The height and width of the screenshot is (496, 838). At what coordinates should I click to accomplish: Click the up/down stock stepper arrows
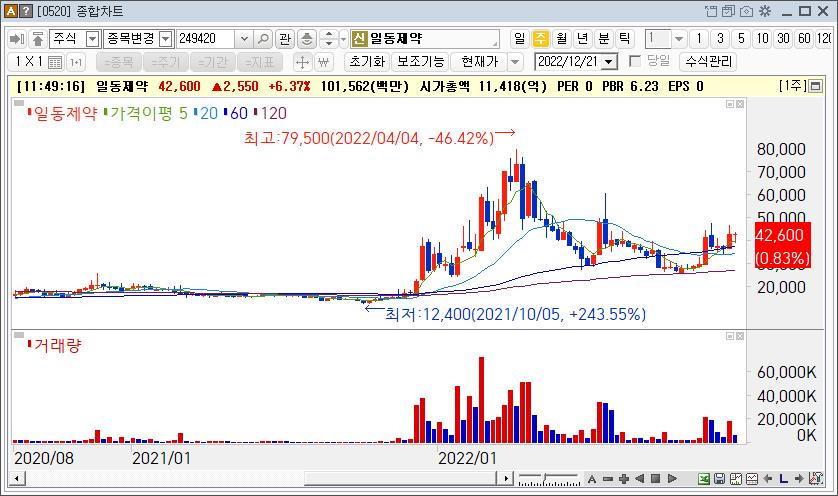coord(329,38)
